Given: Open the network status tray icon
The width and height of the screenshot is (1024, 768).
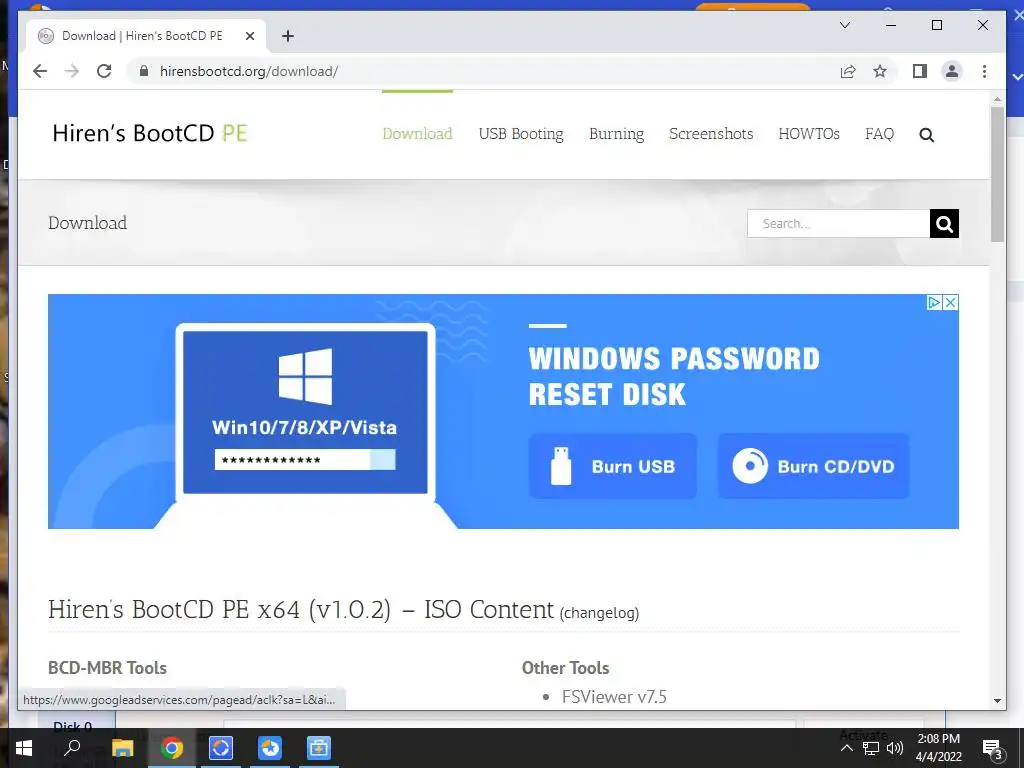Looking at the screenshot, I should coord(871,748).
